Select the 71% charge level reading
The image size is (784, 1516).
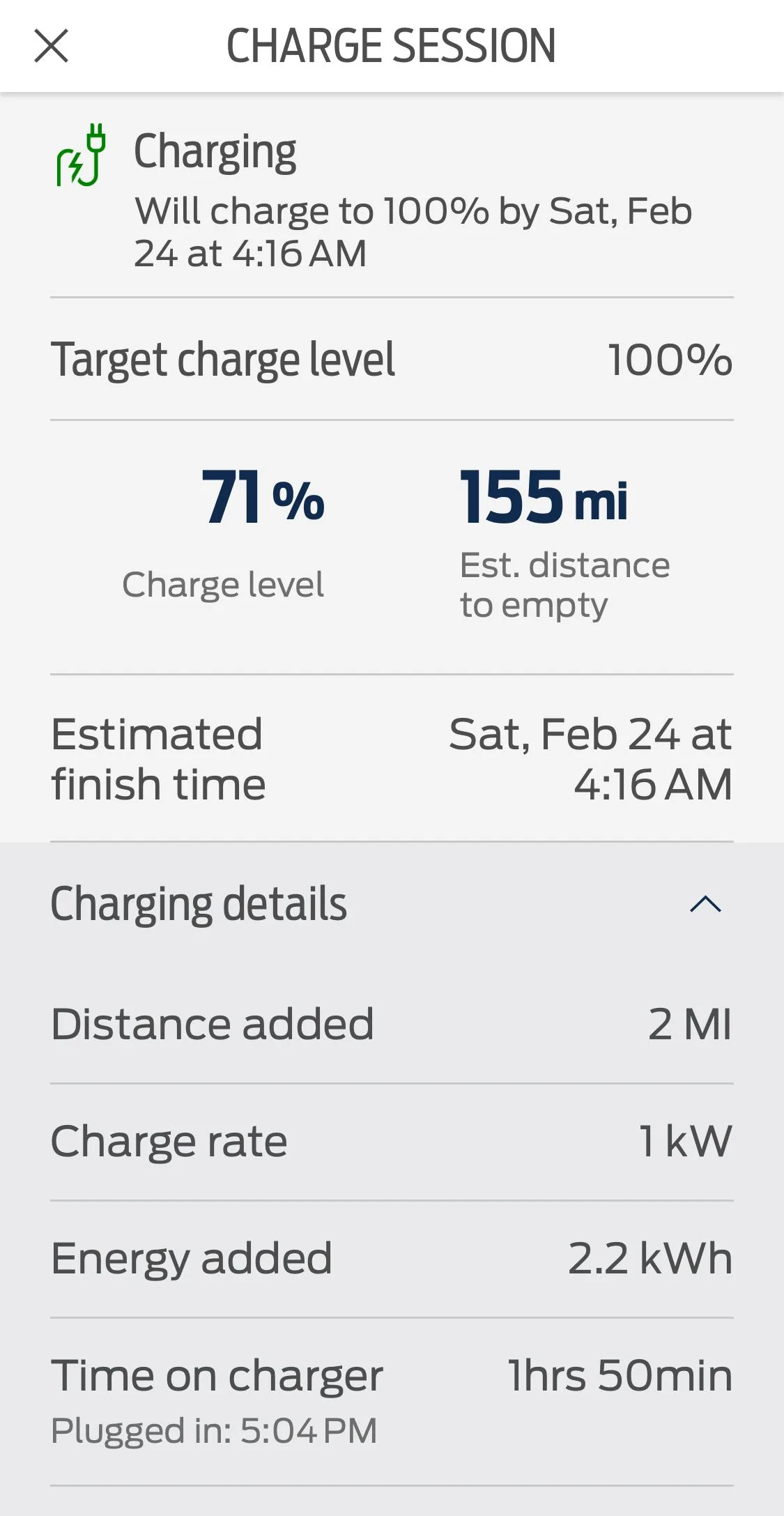pos(263,497)
